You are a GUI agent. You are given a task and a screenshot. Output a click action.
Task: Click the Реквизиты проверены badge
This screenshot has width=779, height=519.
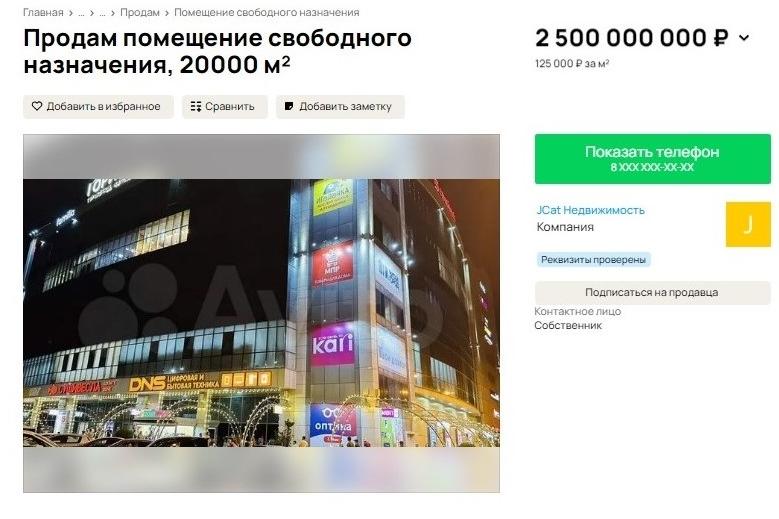(593, 260)
